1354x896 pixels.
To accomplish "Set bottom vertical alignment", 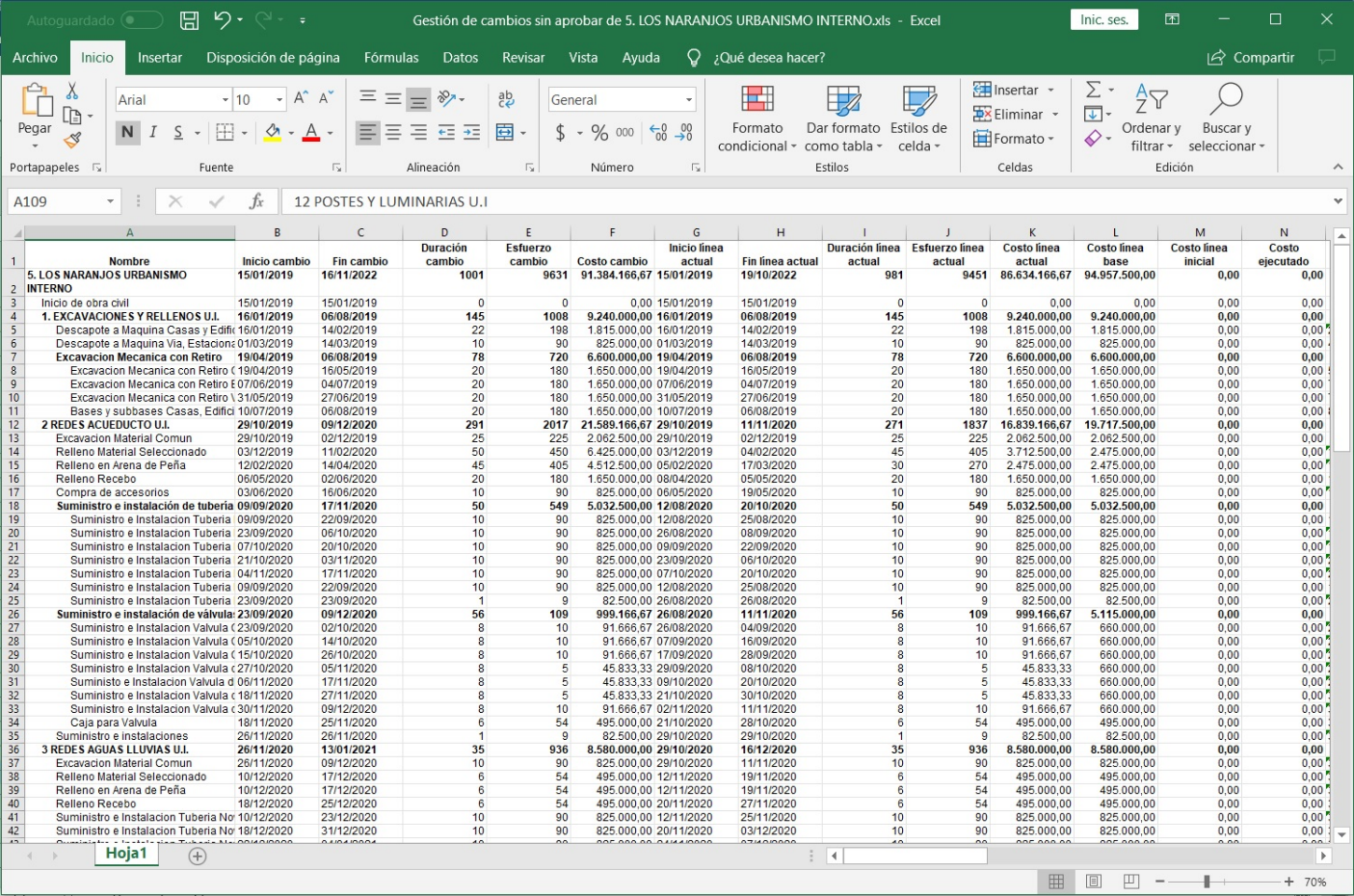I will (x=418, y=98).
